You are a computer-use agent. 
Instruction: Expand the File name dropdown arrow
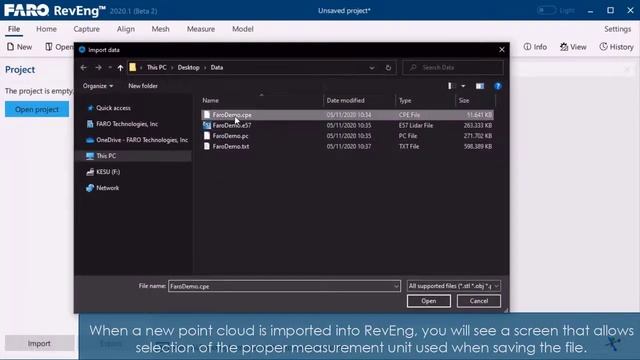[x=396, y=286]
